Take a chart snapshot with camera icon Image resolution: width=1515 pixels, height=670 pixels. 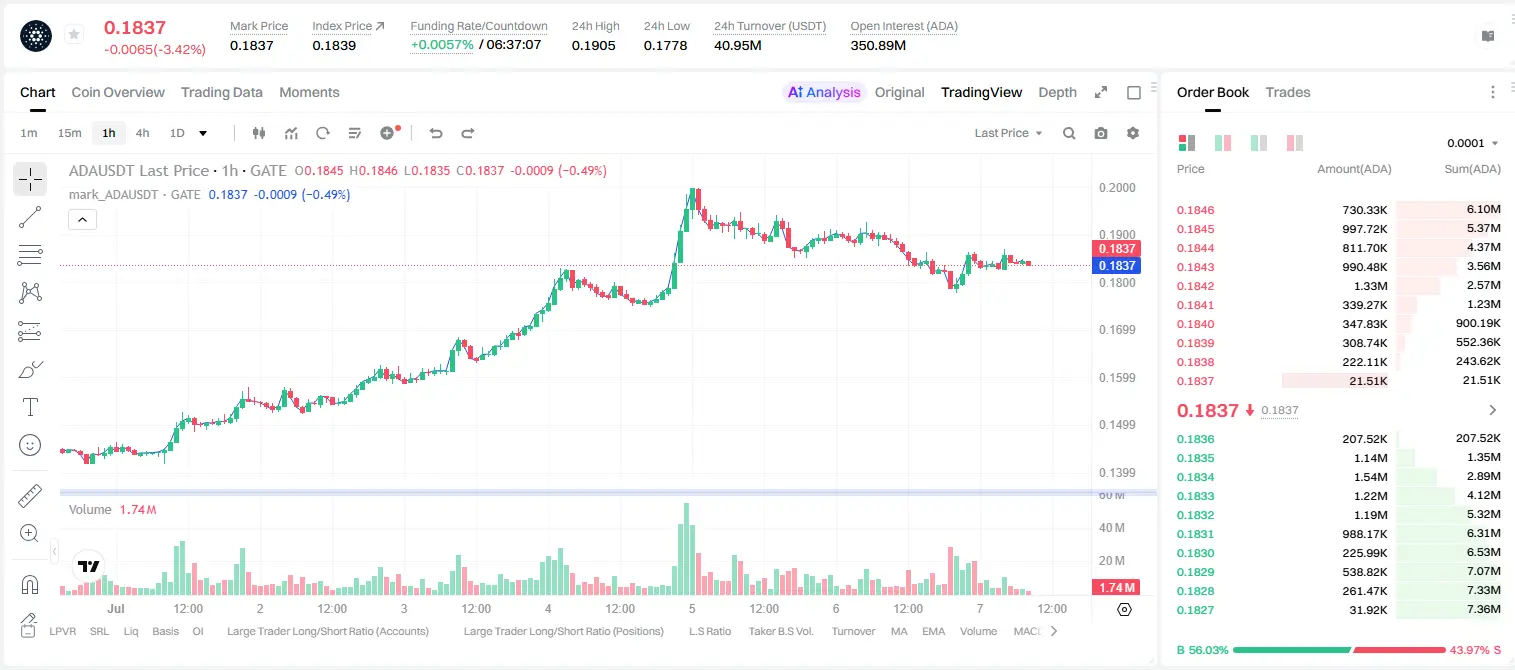coord(1101,133)
